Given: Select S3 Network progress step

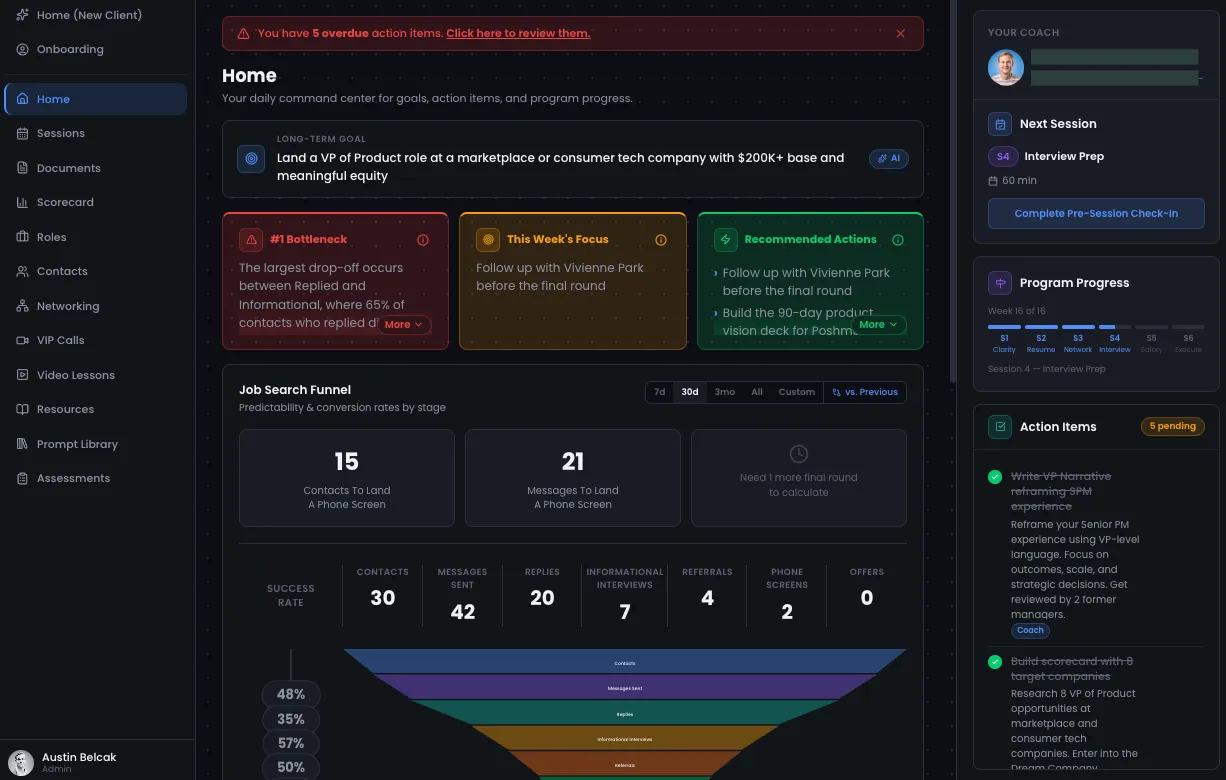Looking at the screenshot, I should tap(1078, 338).
